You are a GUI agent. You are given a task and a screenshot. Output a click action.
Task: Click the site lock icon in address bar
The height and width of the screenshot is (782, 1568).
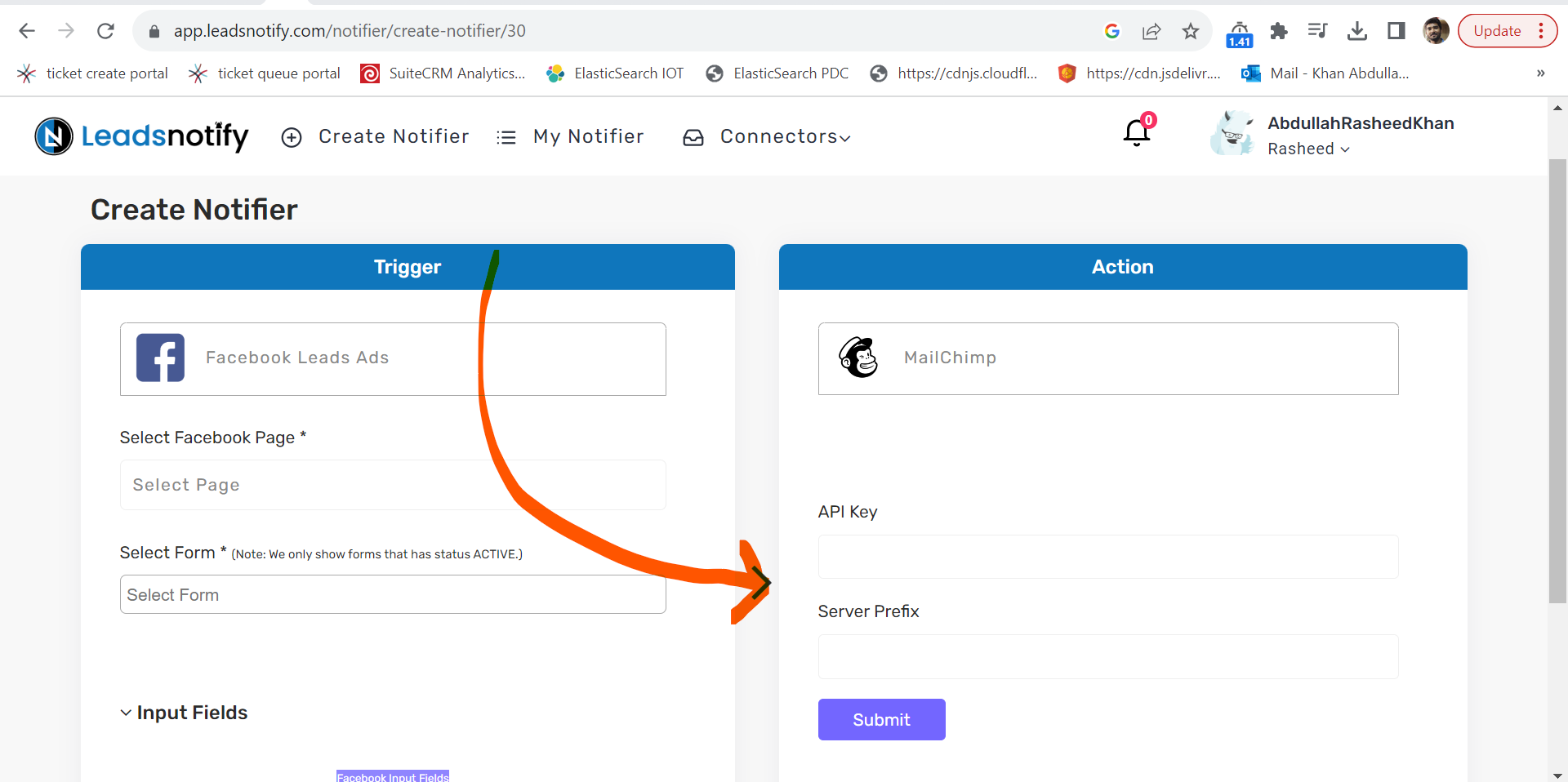pyautogui.click(x=154, y=31)
